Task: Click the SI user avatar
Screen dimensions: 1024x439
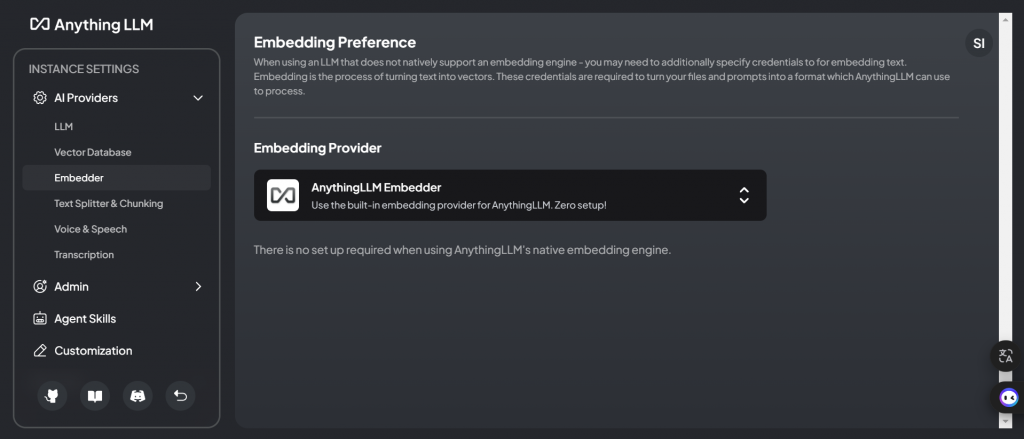Action: click(978, 43)
